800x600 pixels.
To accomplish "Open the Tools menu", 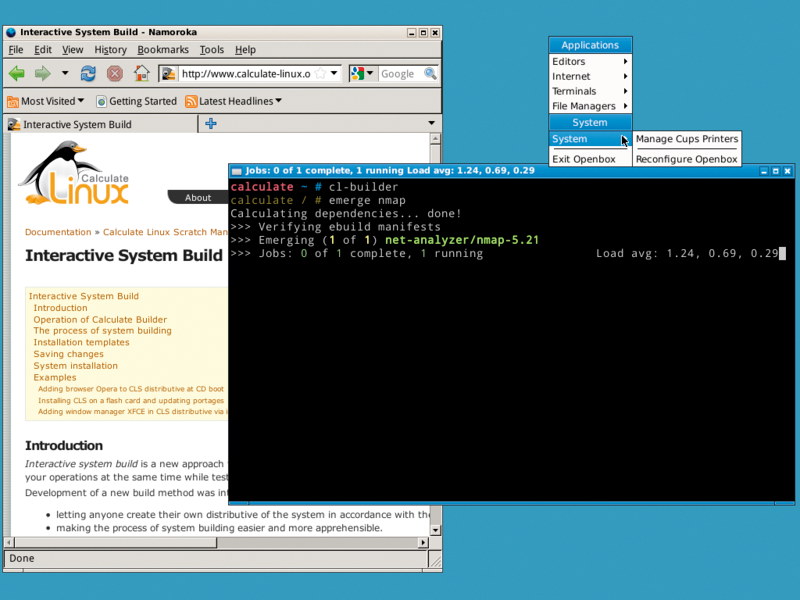I will (212, 49).
